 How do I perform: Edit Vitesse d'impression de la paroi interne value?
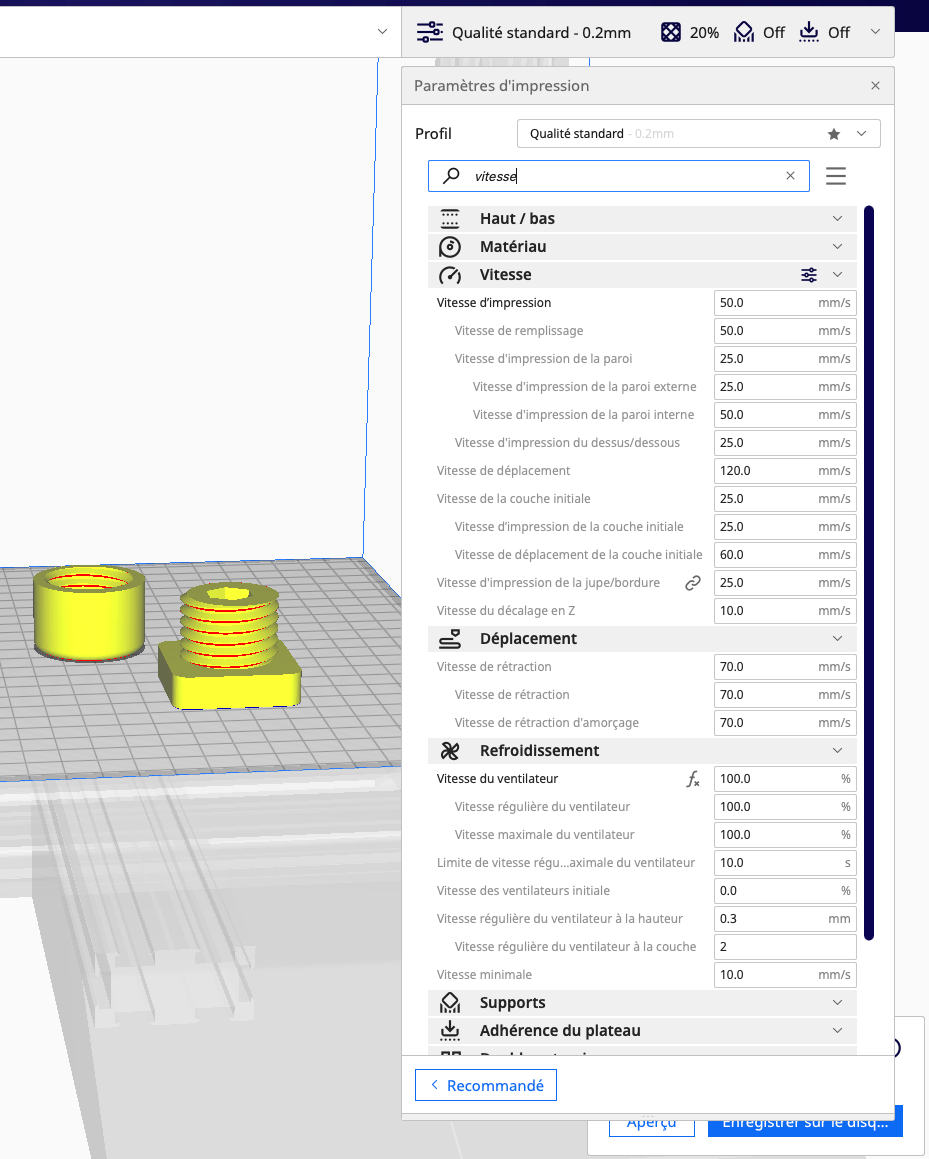coord(785,415)
